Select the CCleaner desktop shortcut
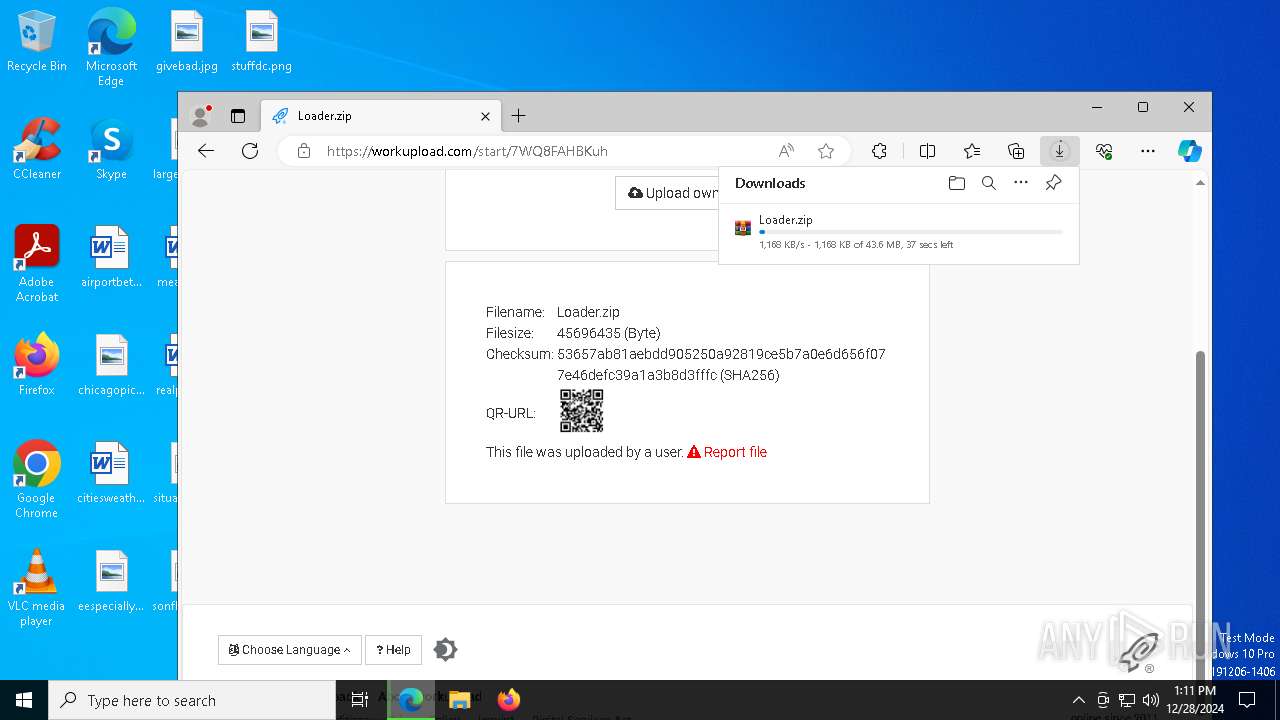 tap(37, 149)
